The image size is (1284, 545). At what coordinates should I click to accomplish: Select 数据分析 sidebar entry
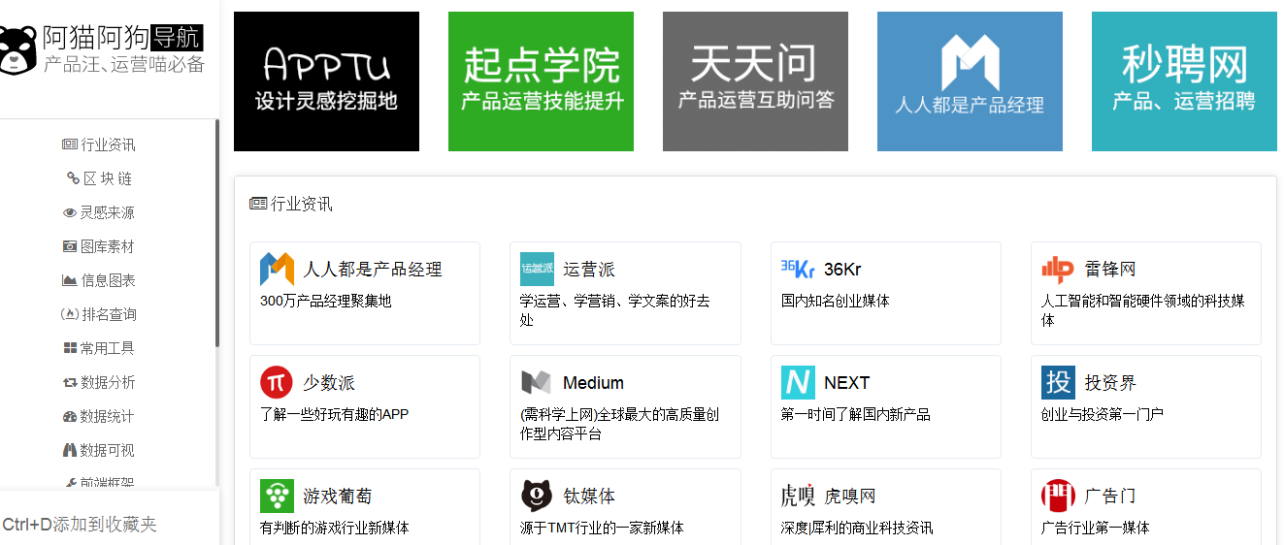[x=99, y=382]
